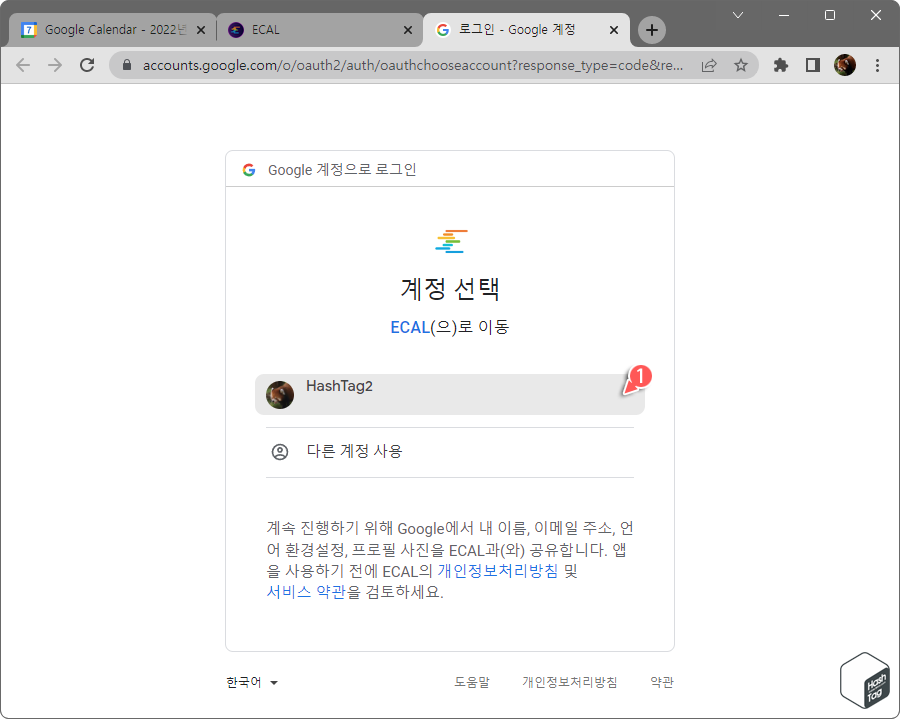Click the Google 'G' logo in header

247,168
